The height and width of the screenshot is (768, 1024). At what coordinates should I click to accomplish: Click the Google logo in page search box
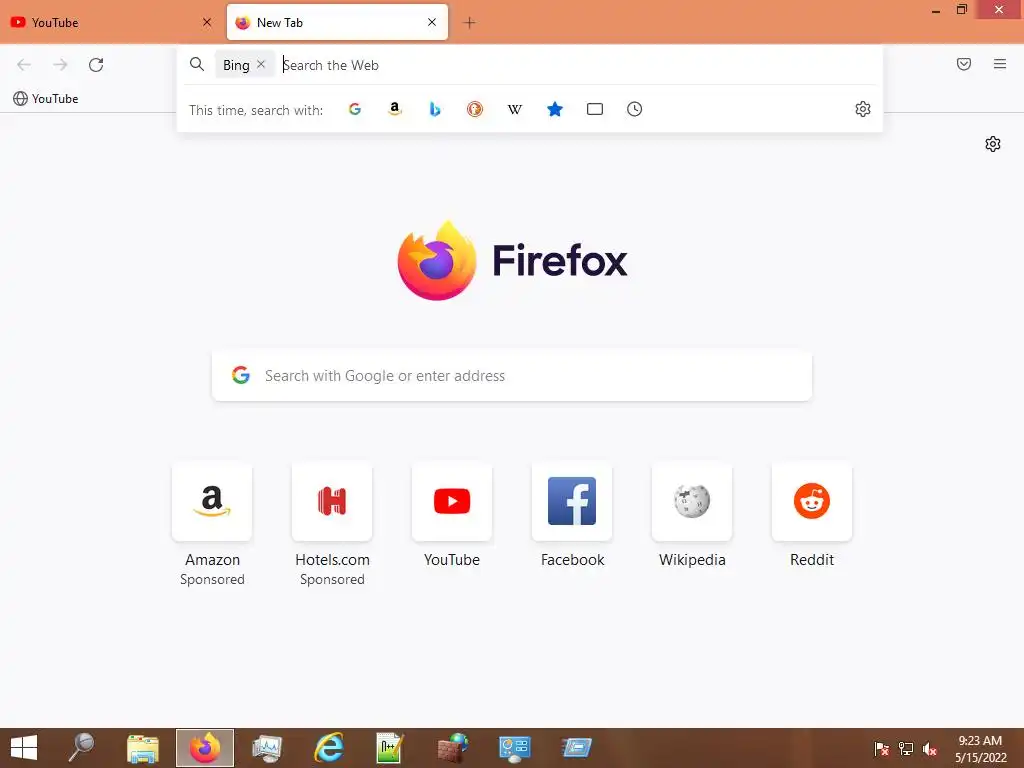(x=241, y=375)
